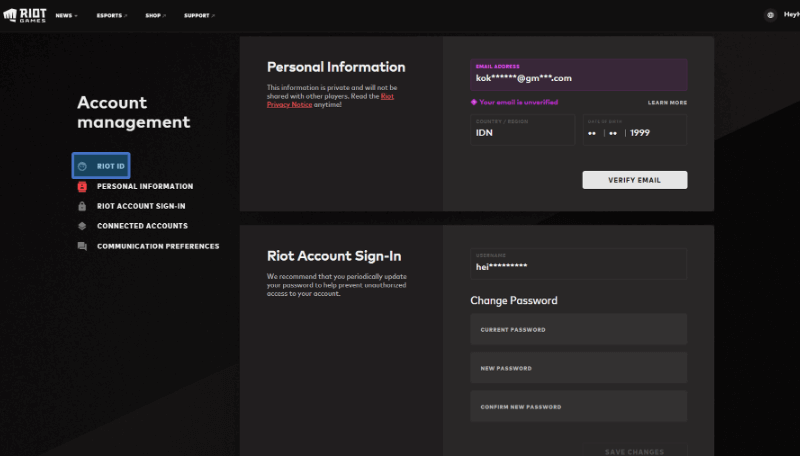Image resolution: width=800 pixels, height=456 pixels.
Task: Open the Support menu link
Action: (x=199, y=16)
